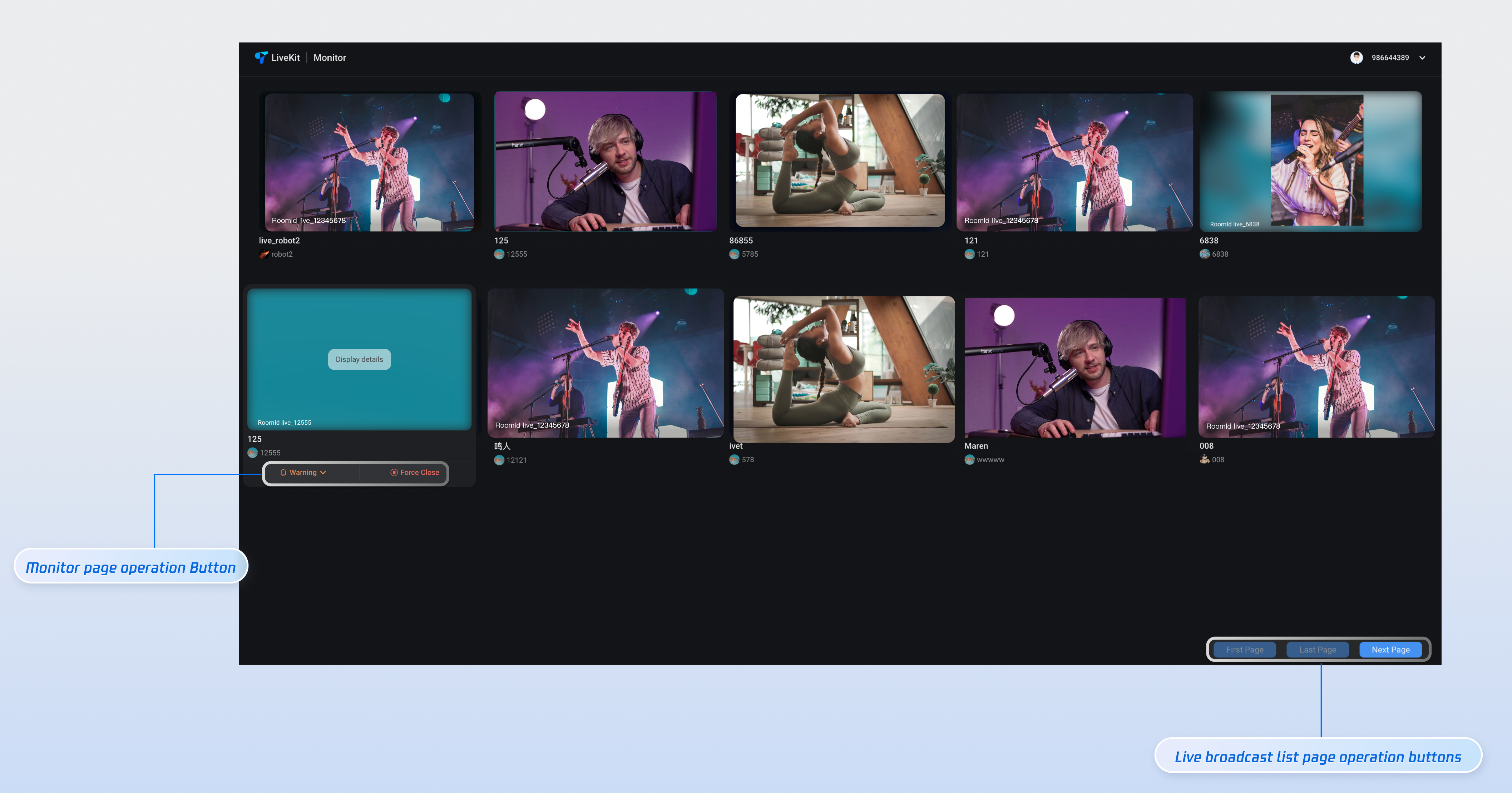Click the Last Page button

(x=1317, y=649)
